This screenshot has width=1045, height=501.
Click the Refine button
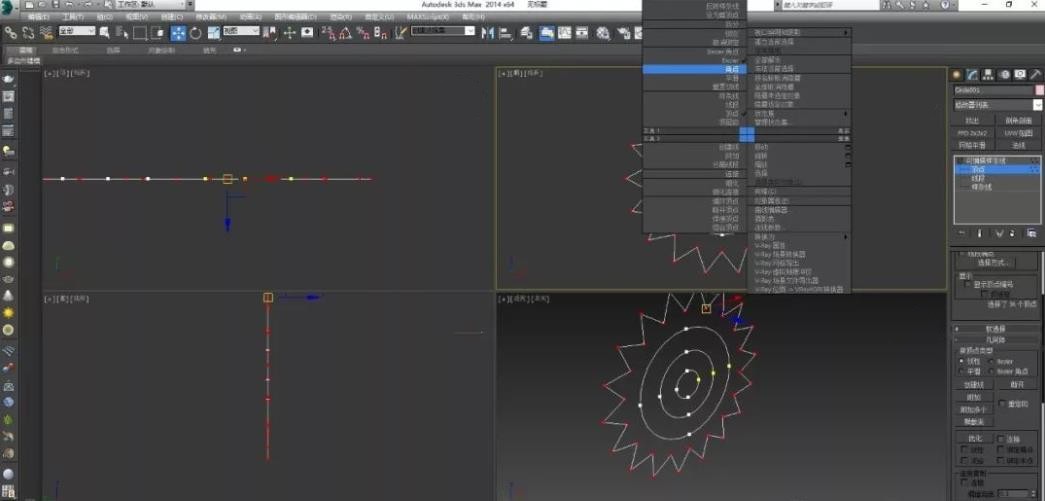(x=973, y=438)
